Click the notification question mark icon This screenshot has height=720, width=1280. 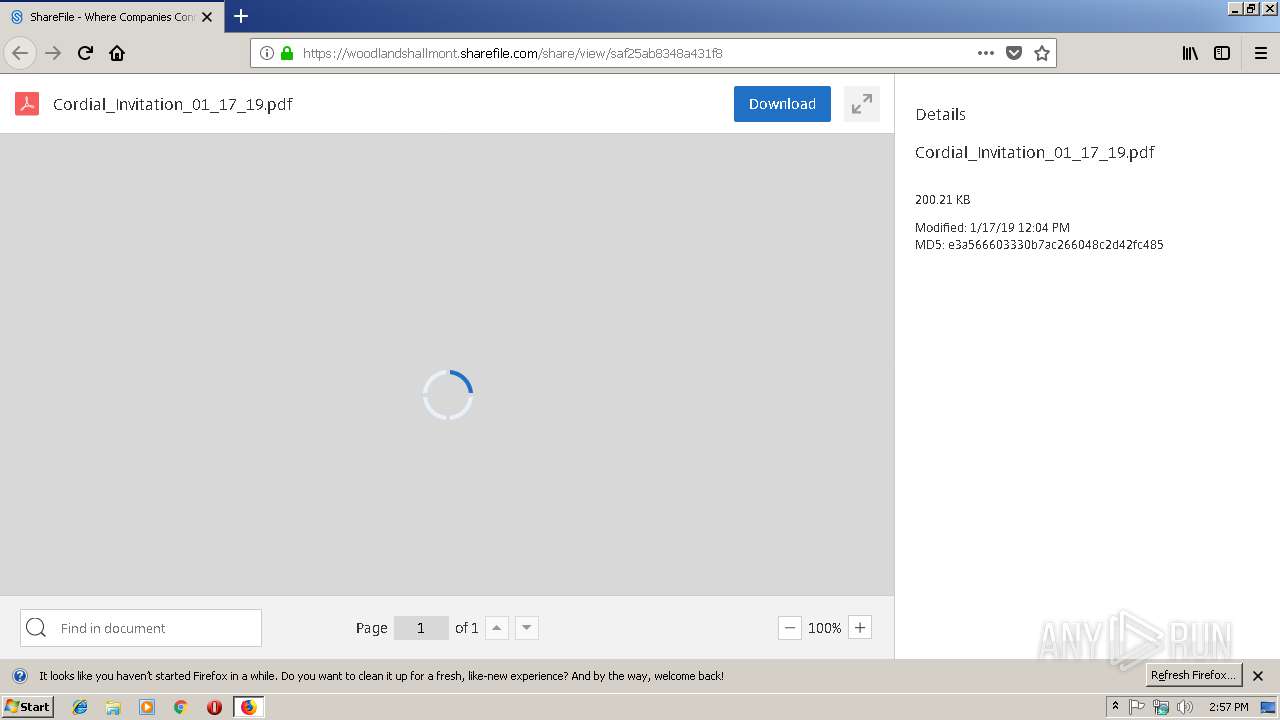coord(20,676)
